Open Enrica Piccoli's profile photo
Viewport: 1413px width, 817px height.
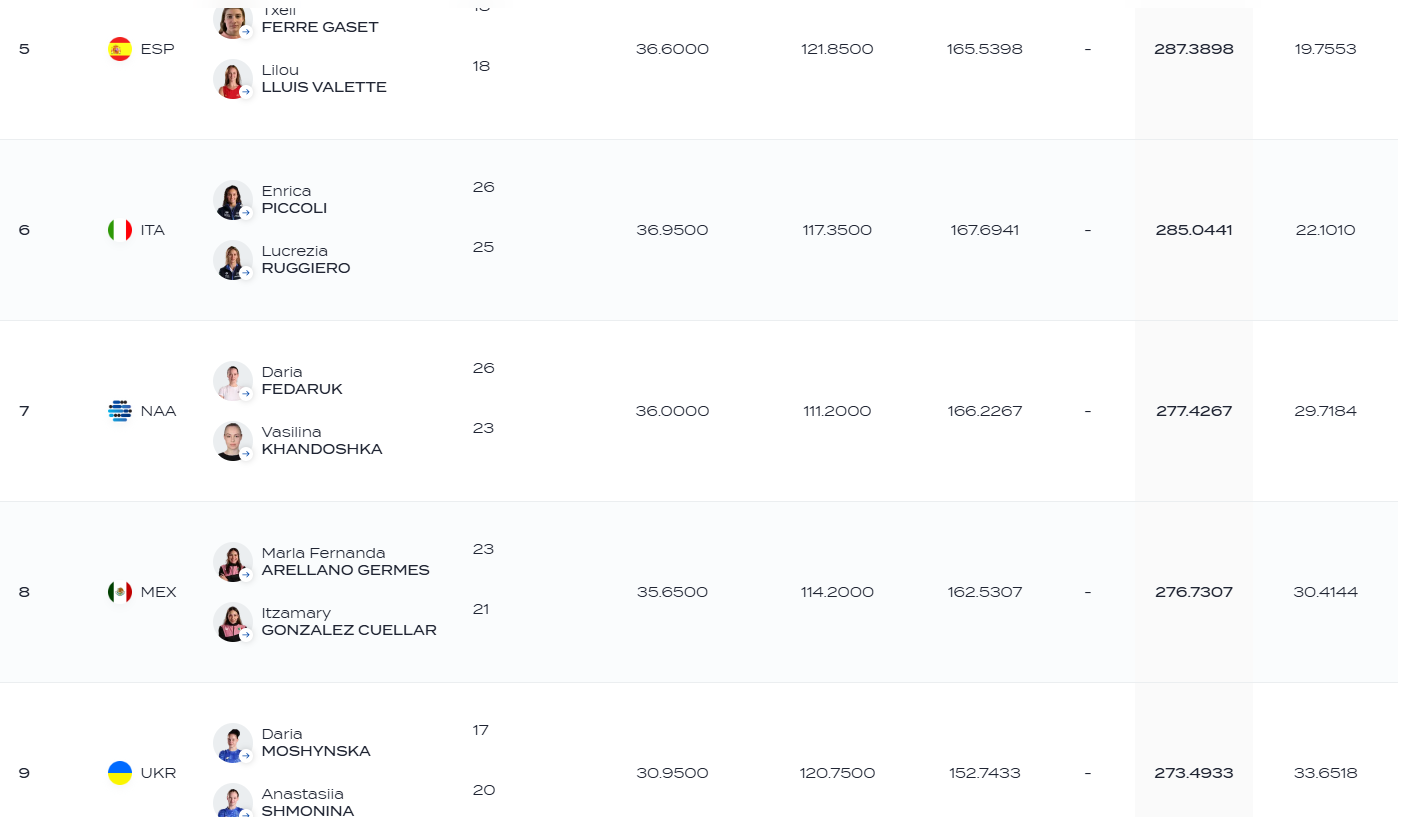pyautogui.click(x=233, y=200)
